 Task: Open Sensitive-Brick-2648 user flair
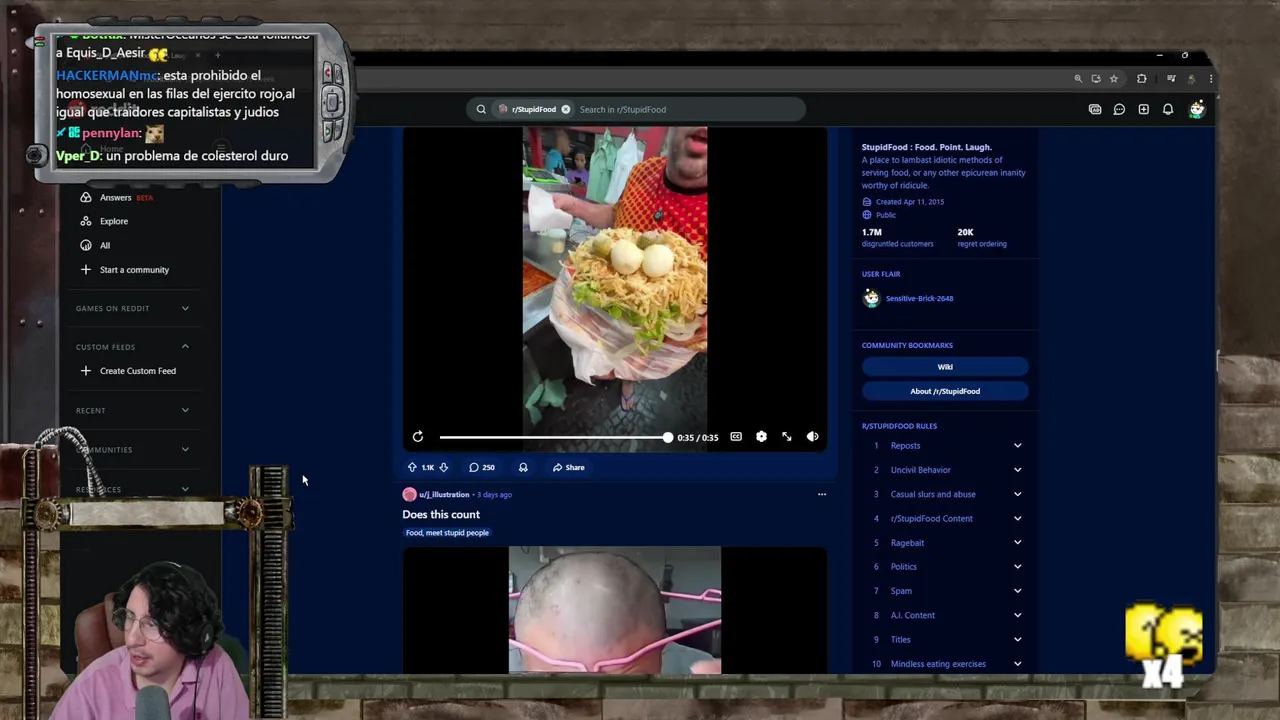point(908,298)
